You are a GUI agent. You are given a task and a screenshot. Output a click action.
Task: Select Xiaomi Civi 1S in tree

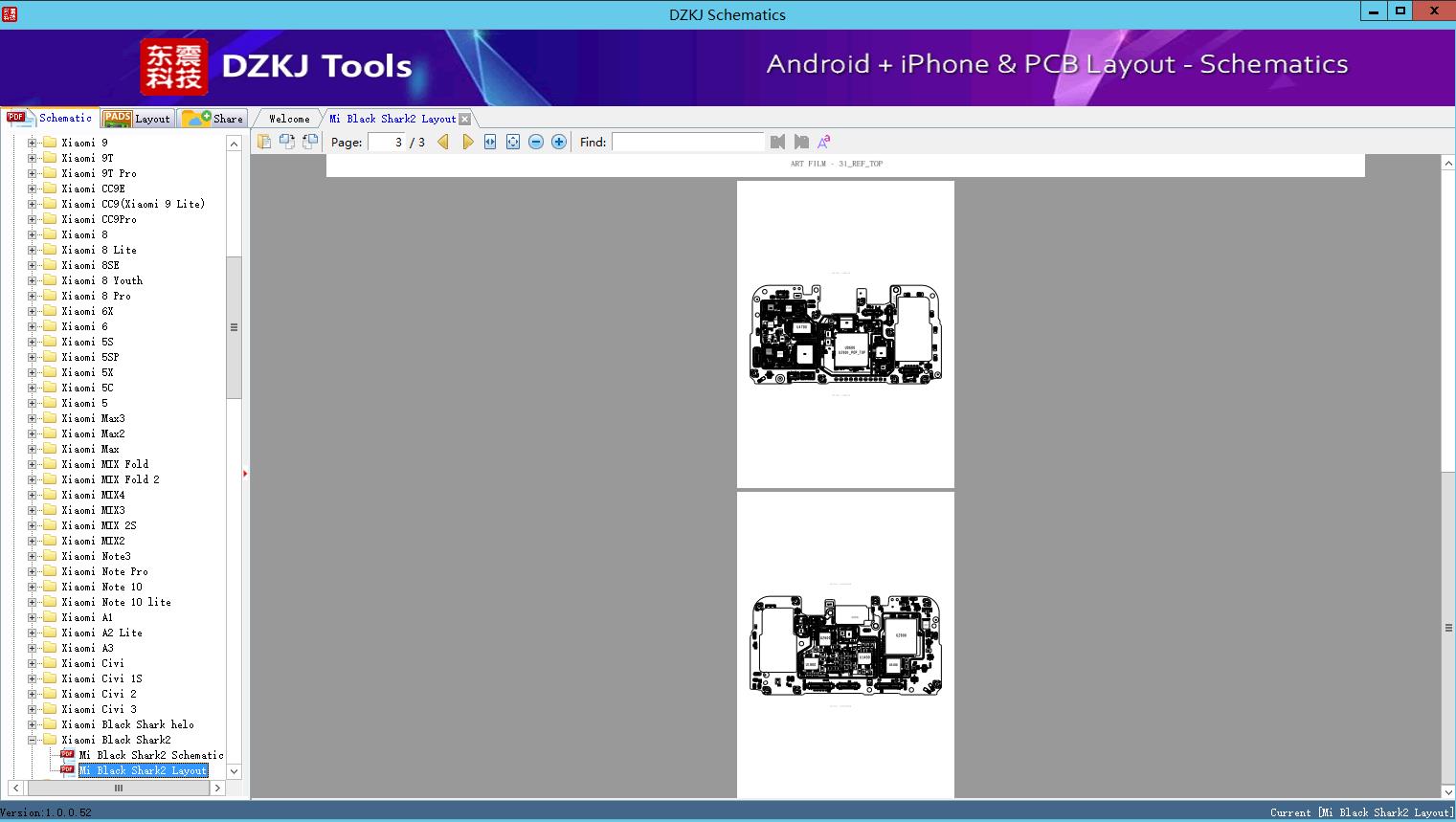[x=101, y=678]
